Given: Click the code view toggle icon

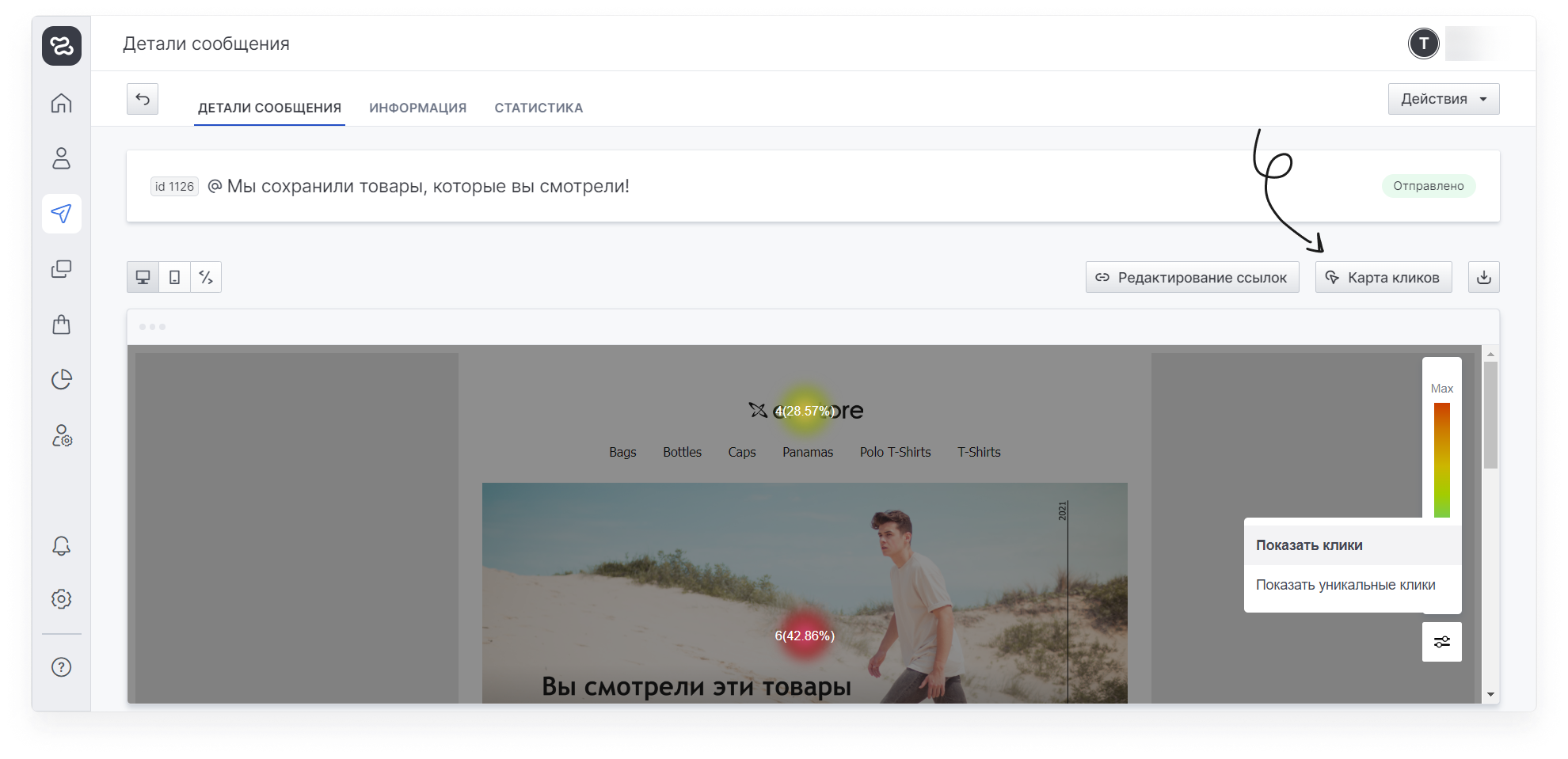Looking at the screenshot, I should click(206, 277).
